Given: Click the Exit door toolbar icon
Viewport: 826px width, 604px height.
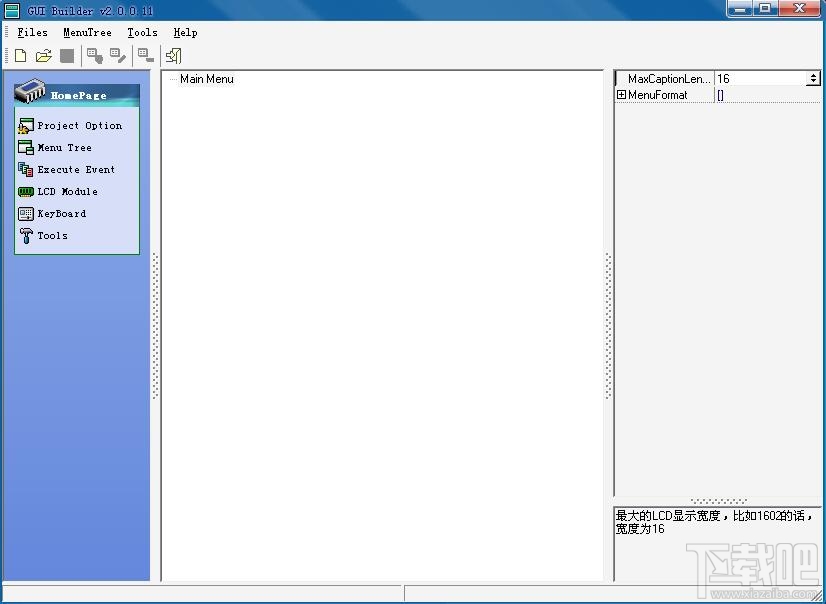Looking at the screenshot, I should pos(173,56).
